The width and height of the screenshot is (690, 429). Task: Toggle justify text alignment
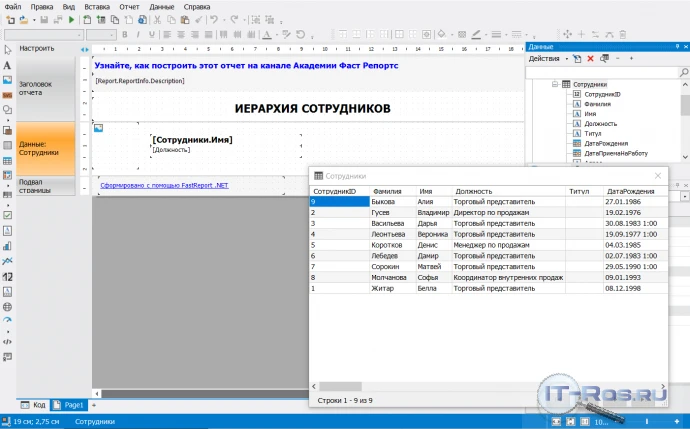[x=209, y=34]
